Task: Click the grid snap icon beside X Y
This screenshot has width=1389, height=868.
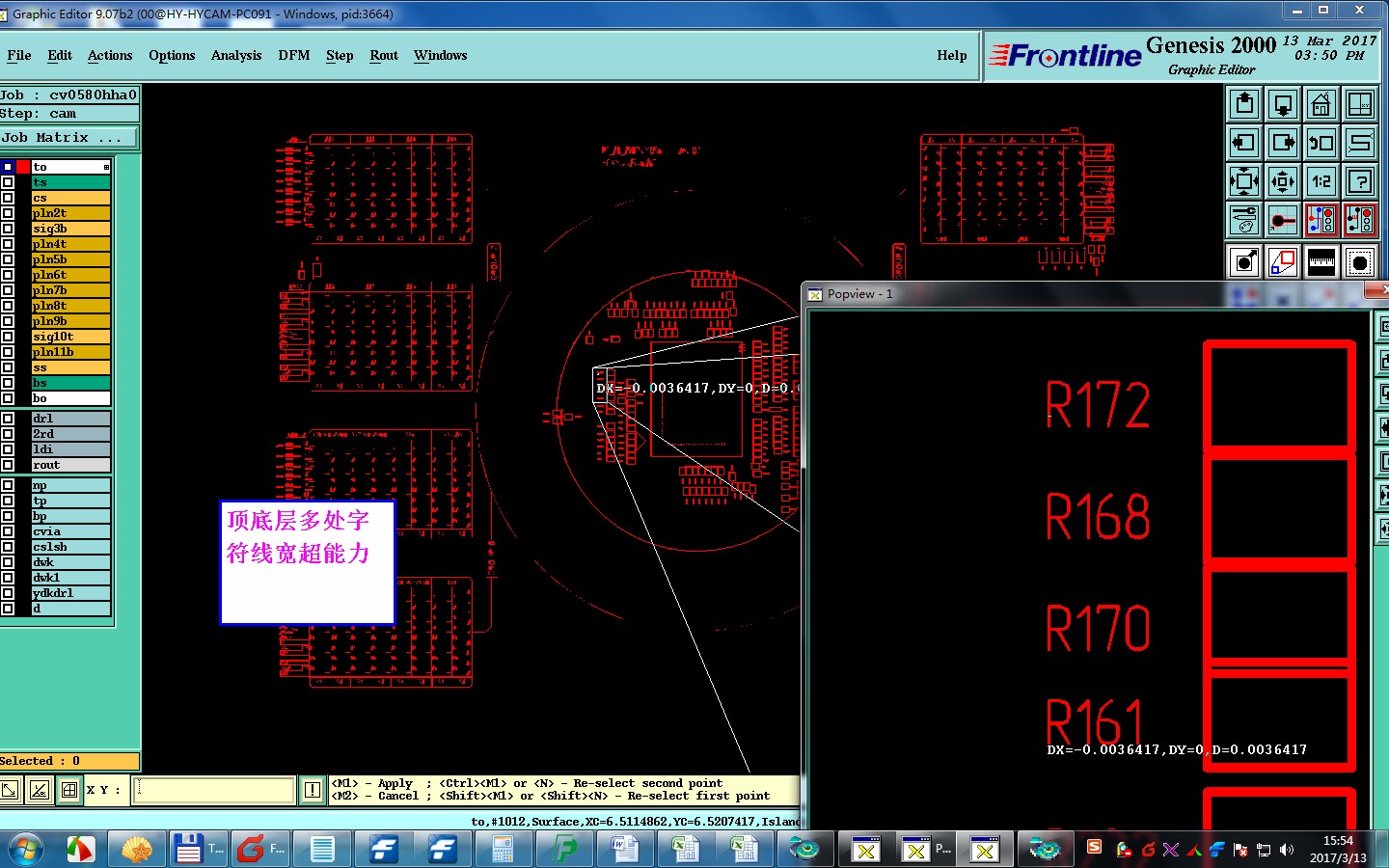Action: tap(69, 791)
